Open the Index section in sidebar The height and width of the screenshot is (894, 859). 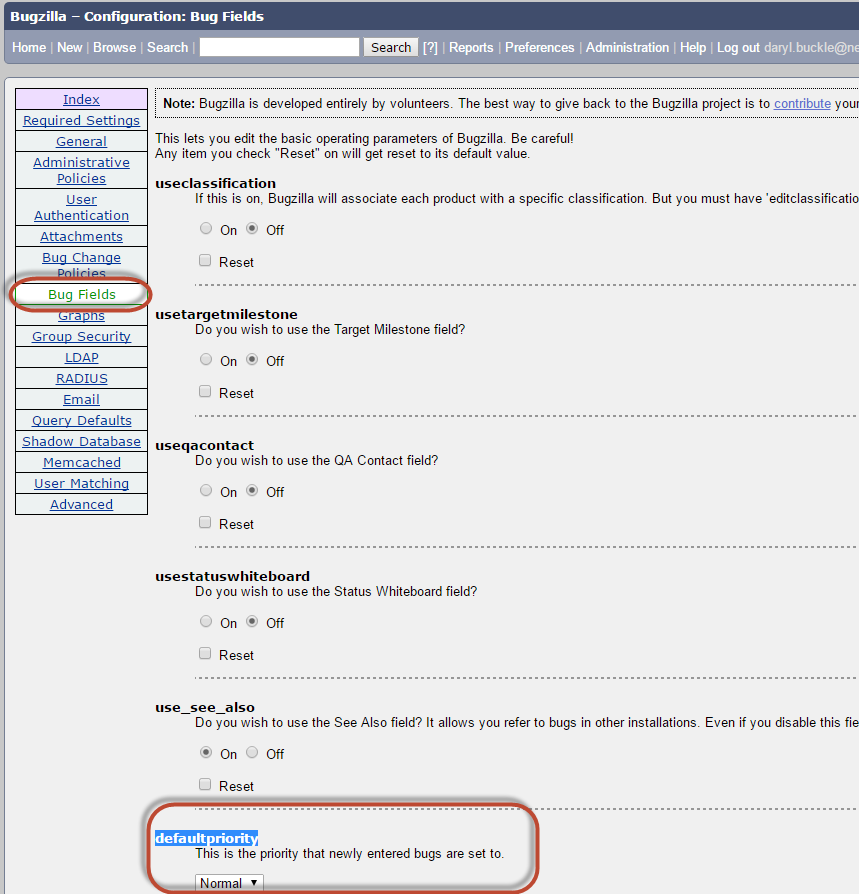[x=82, y=99]
